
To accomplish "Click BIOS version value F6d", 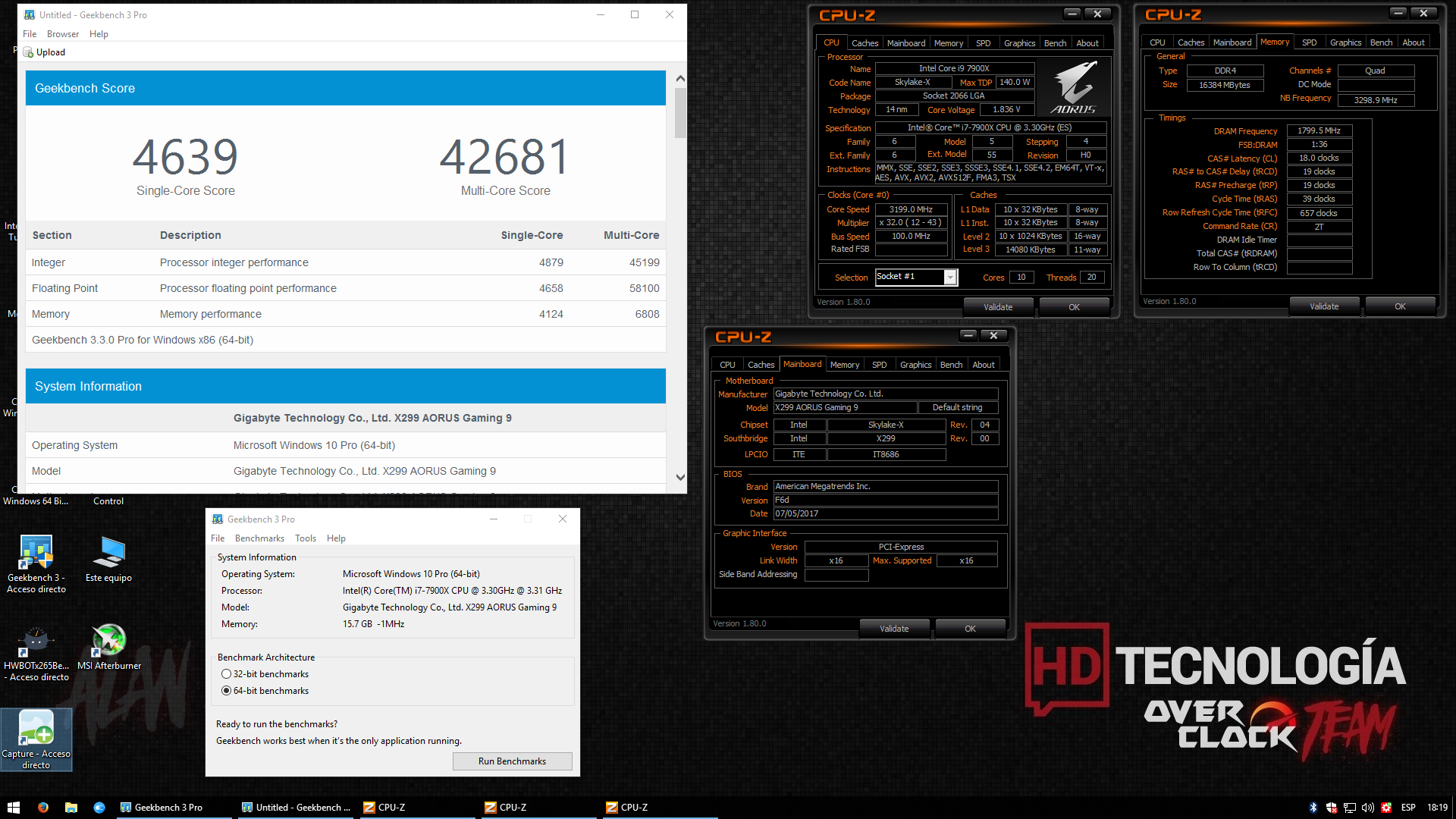I will click(885, 500).
